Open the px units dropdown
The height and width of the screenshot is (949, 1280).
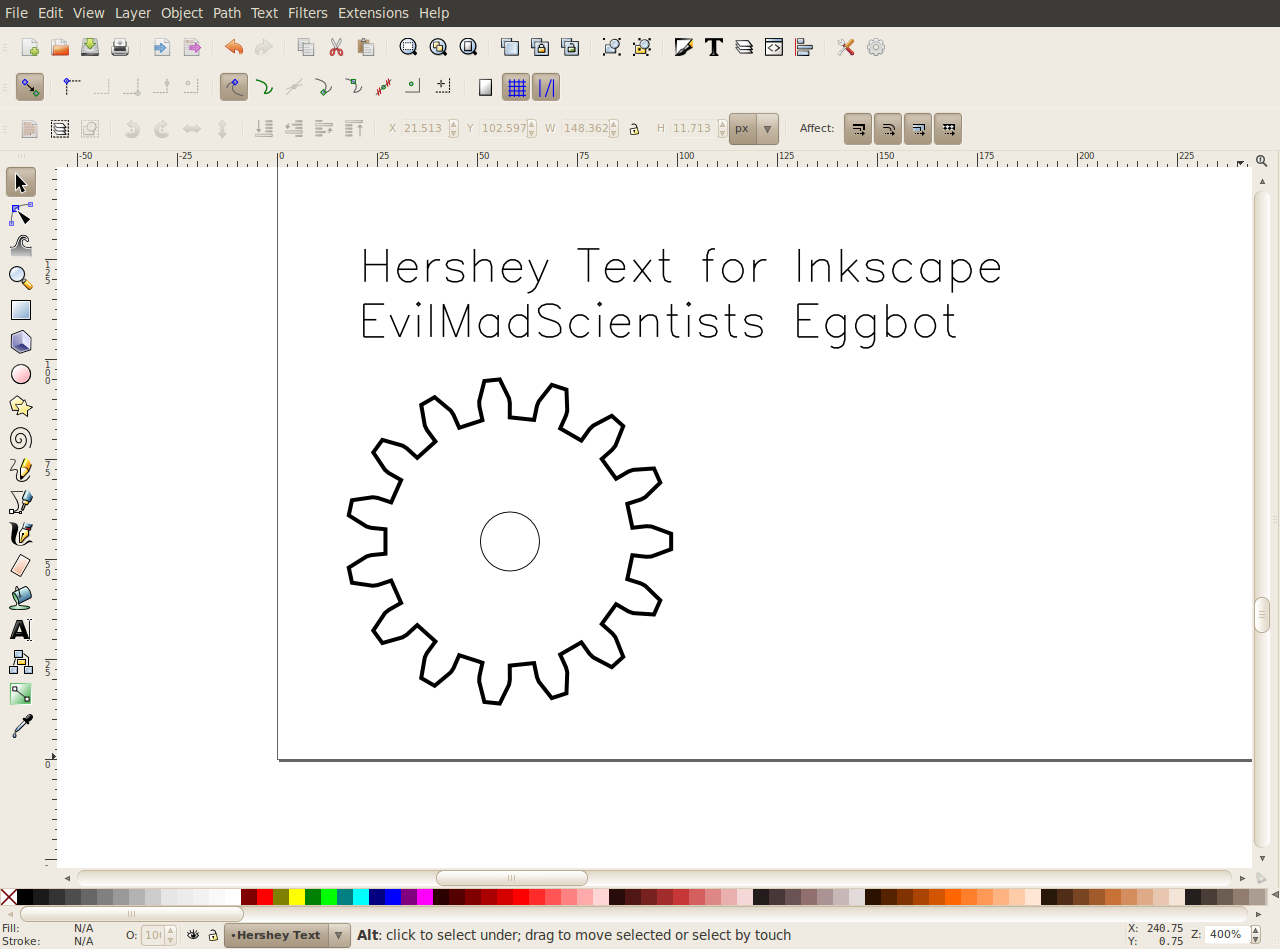(x=767, y=129)
